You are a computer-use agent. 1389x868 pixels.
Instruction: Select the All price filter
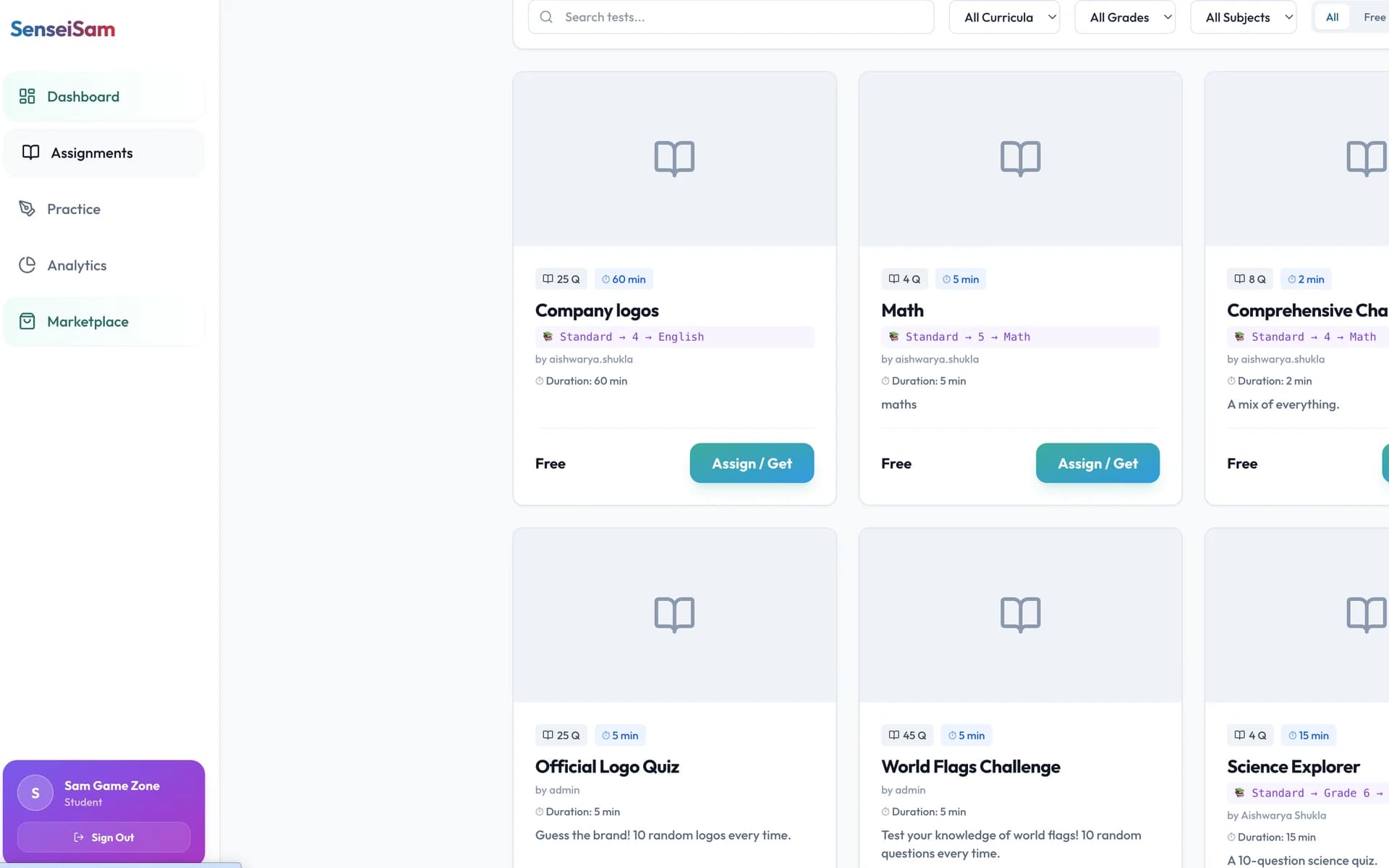1332,17
